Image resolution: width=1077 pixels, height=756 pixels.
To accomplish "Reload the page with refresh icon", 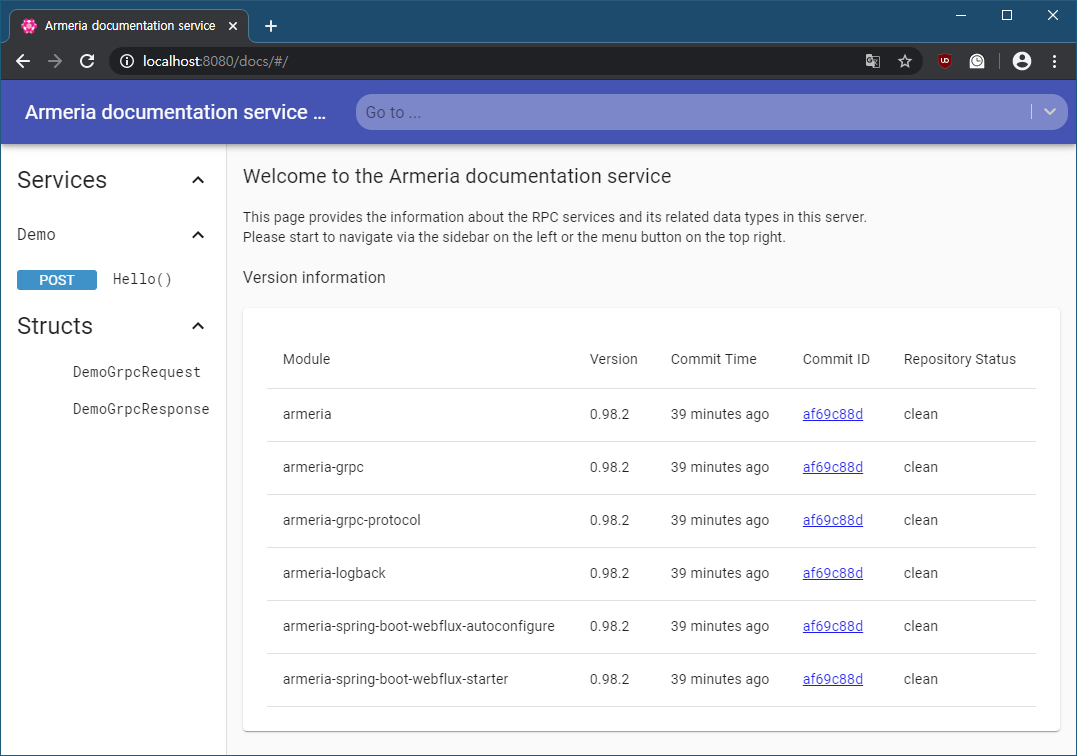I will click(87, 61).
